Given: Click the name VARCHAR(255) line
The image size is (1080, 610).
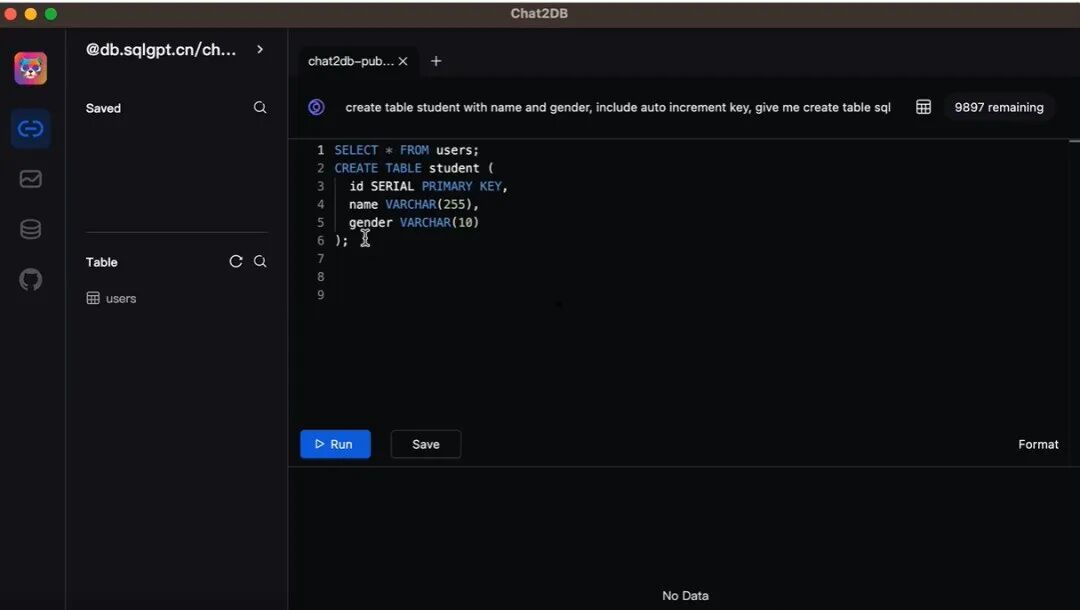Looking at the screenshot, I should coord(413,204).
